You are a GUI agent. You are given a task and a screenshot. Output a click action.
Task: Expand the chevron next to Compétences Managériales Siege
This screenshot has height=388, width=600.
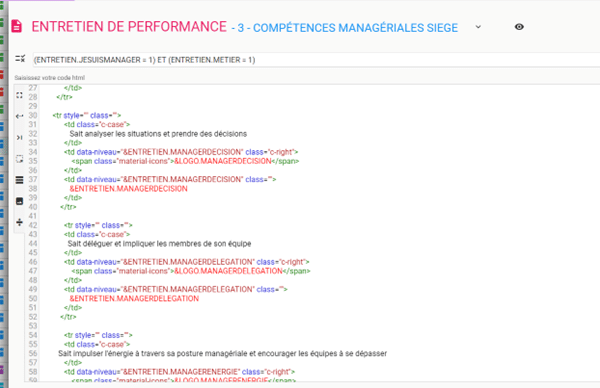(x=478, y=27)
